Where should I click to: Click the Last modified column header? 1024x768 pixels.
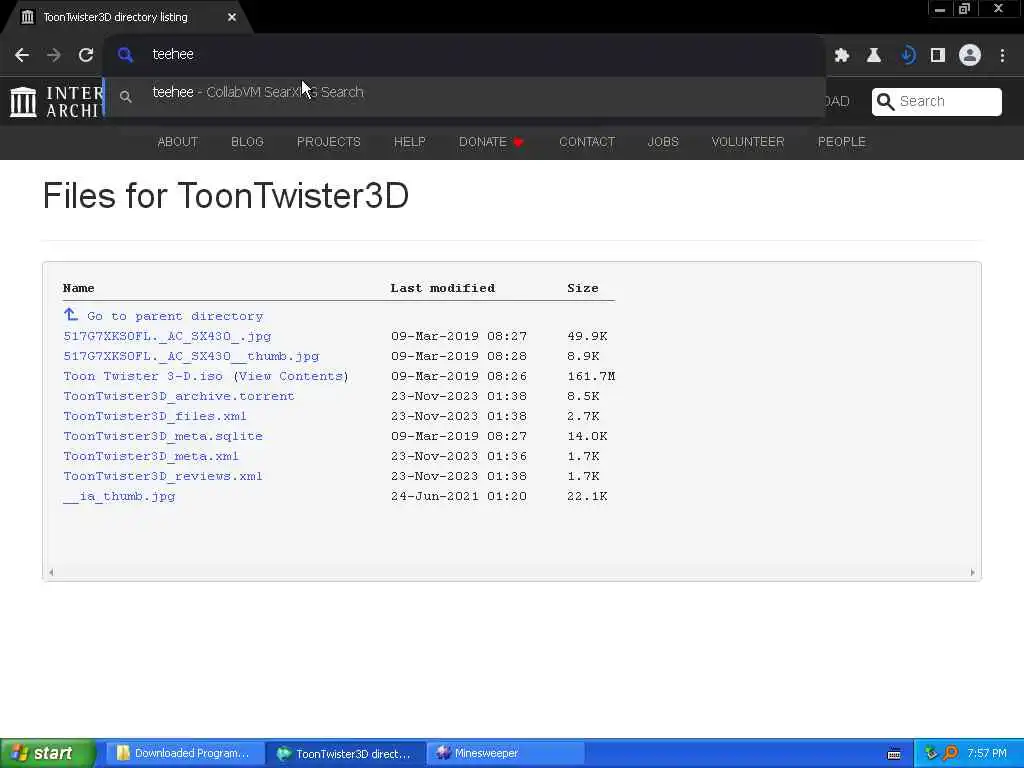coord(443,288)
